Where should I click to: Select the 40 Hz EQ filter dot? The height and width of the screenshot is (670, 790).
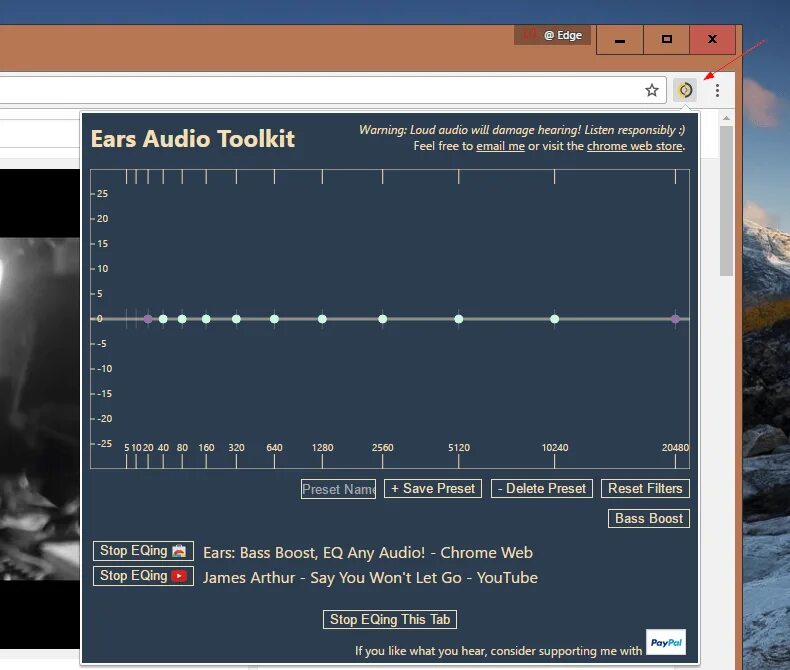163,319
